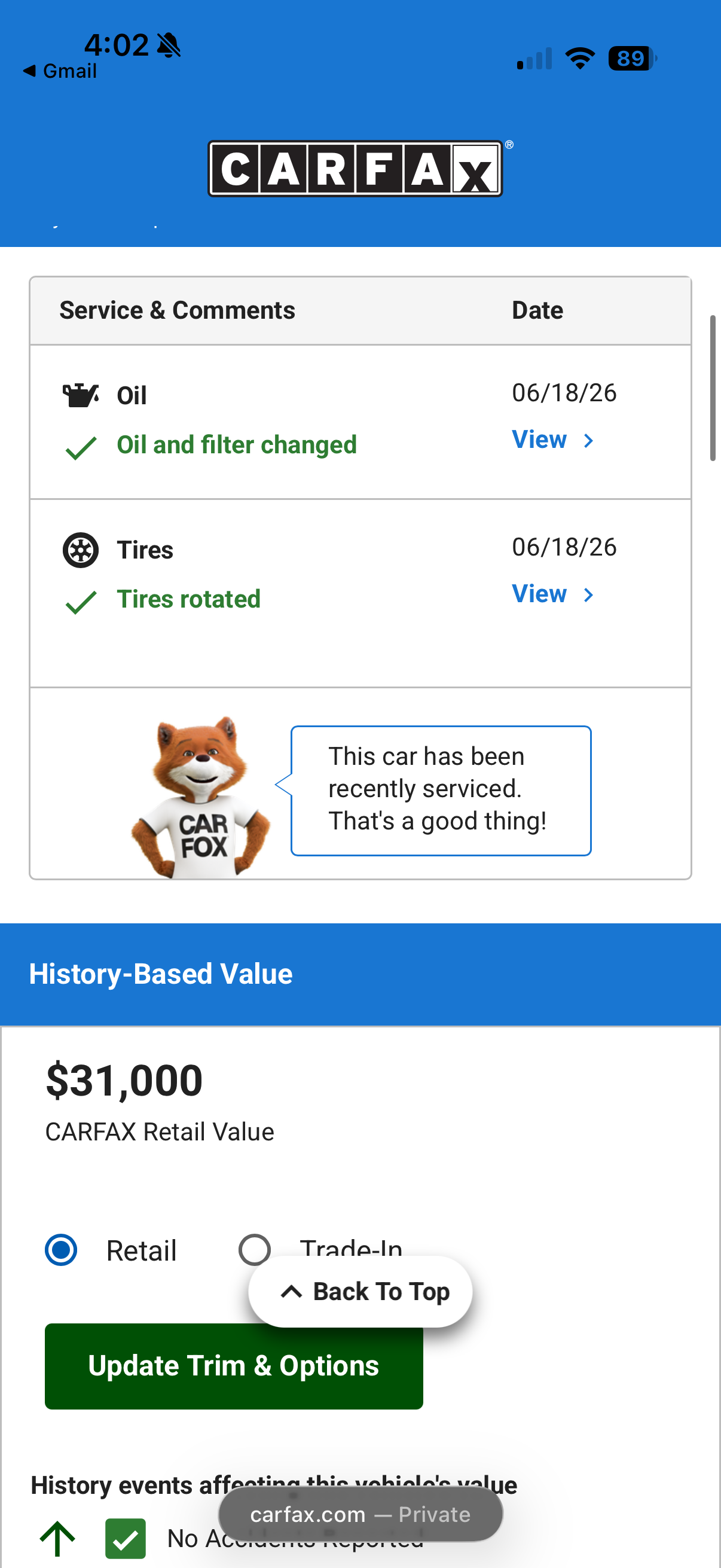
Task: Click the Back To Top up-chevron
Action: point(291,1291)
